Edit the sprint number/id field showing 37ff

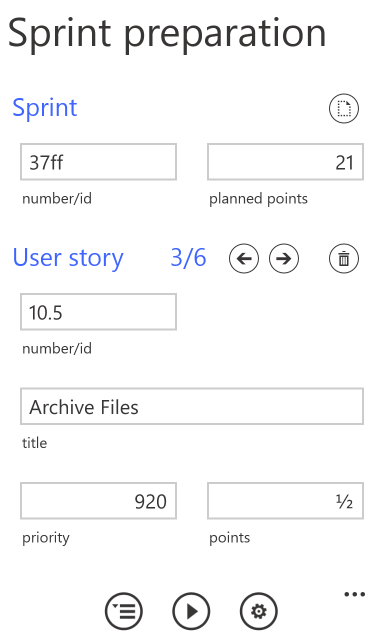tap(98, 162)
